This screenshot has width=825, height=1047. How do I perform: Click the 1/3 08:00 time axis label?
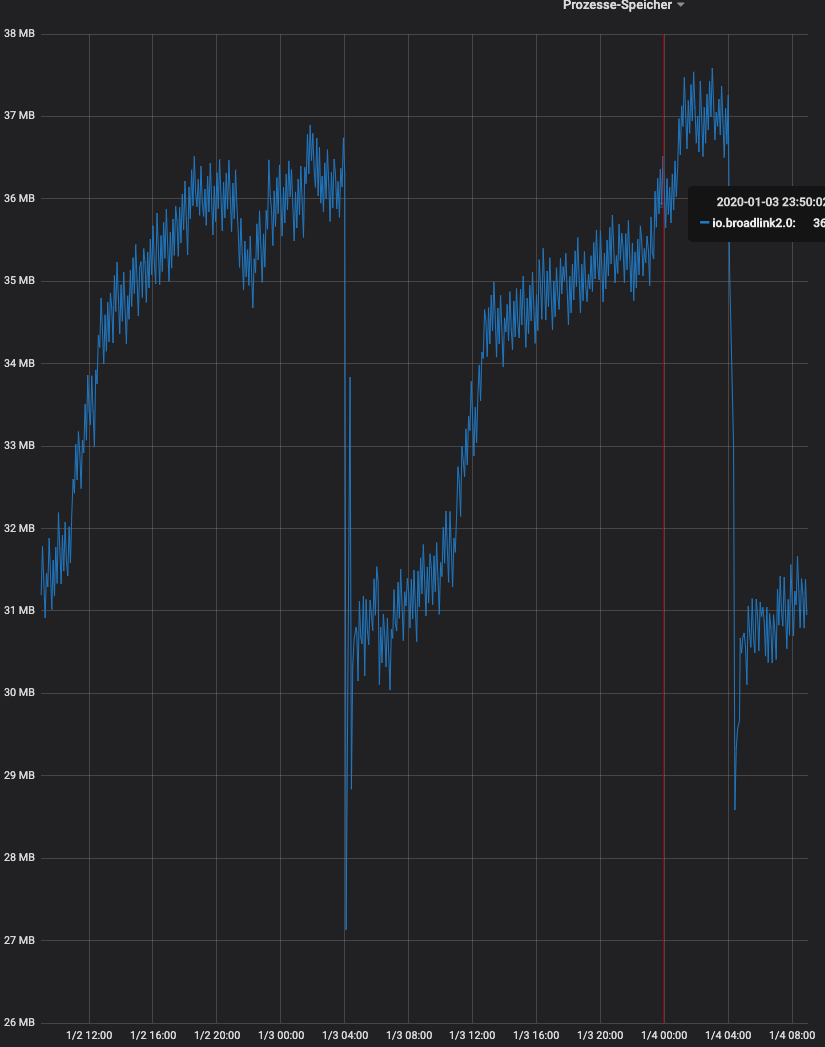(409, 1036)
